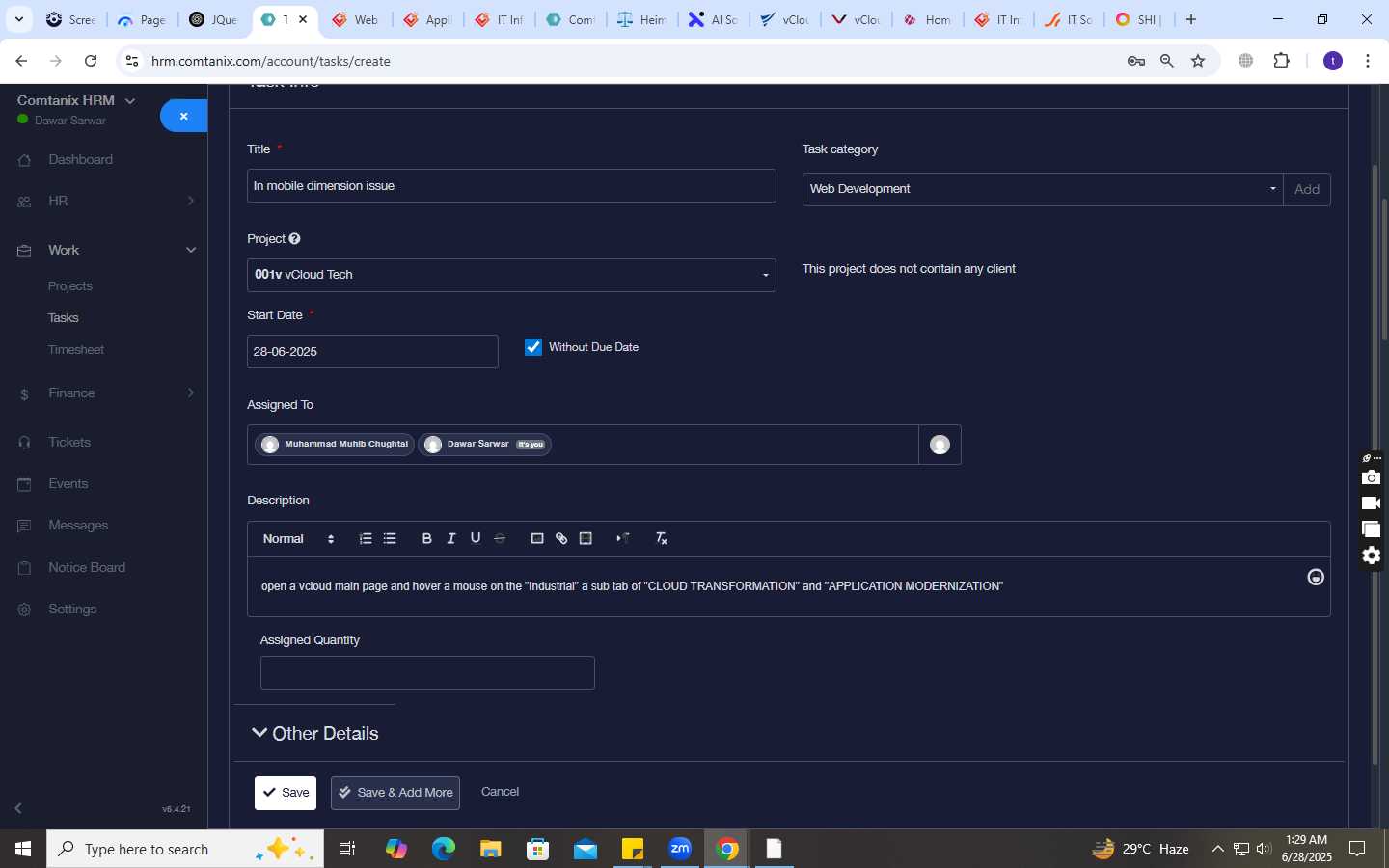Open Messages from the sidebar
1389x868 pixels.
click(78, 525)
